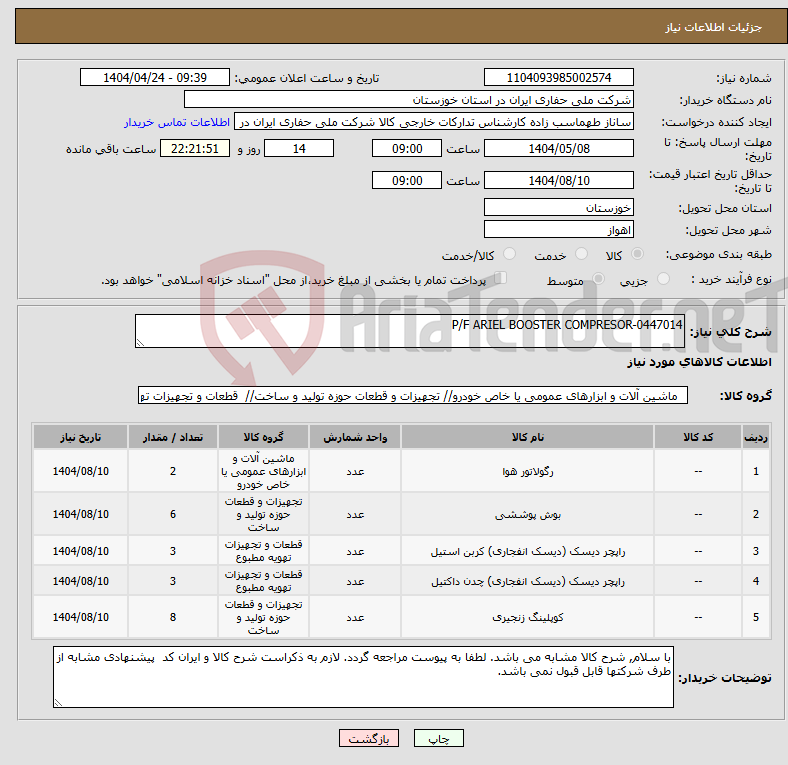Screen dimensions: 788x765
Task: Click the price validity date field 1404/08/10
Action: click(558, 180)
